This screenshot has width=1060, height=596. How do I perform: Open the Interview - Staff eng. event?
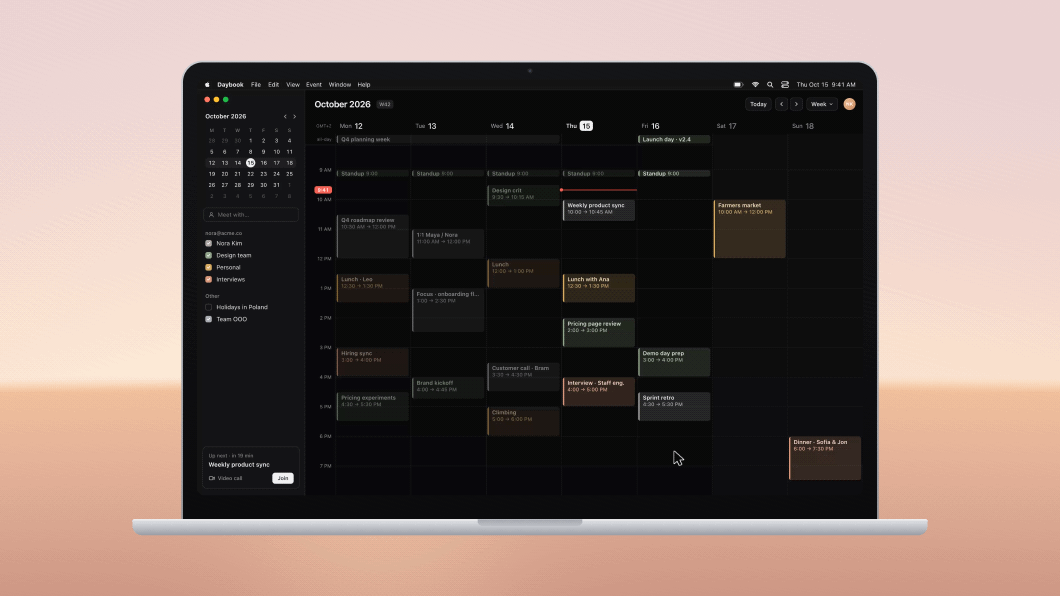click(x=598, y=391)
